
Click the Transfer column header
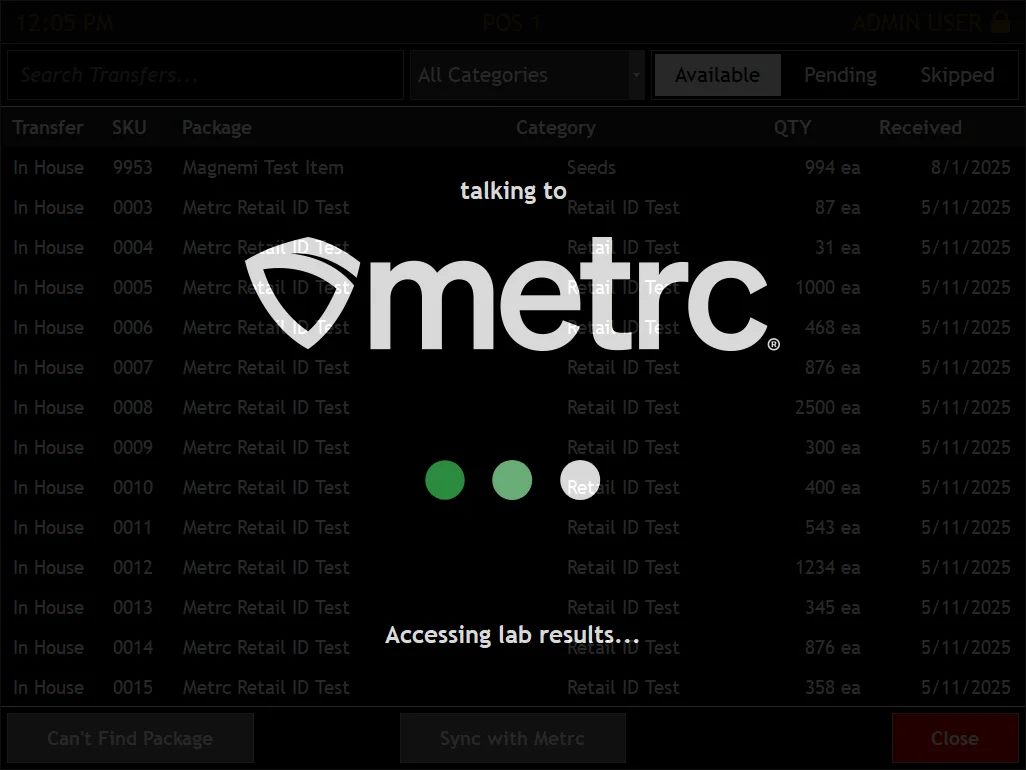point(48,128)
